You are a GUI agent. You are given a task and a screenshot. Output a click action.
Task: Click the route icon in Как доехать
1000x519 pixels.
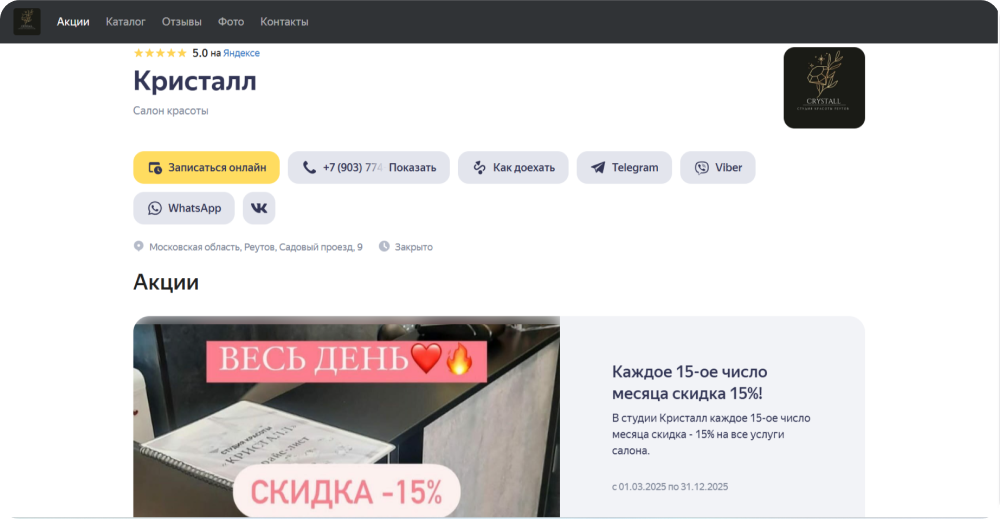[479, 167]
